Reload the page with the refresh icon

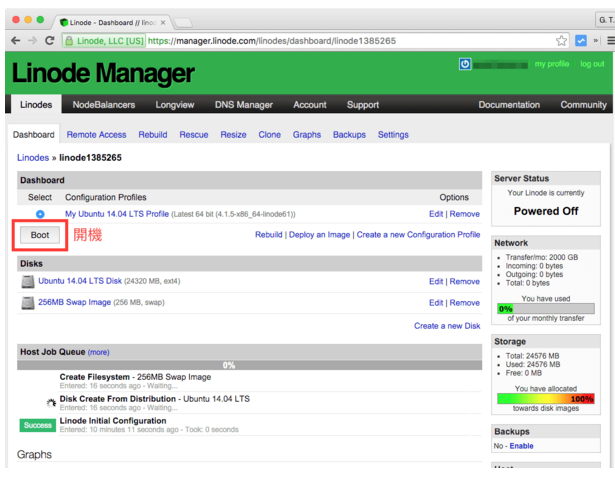50,41
